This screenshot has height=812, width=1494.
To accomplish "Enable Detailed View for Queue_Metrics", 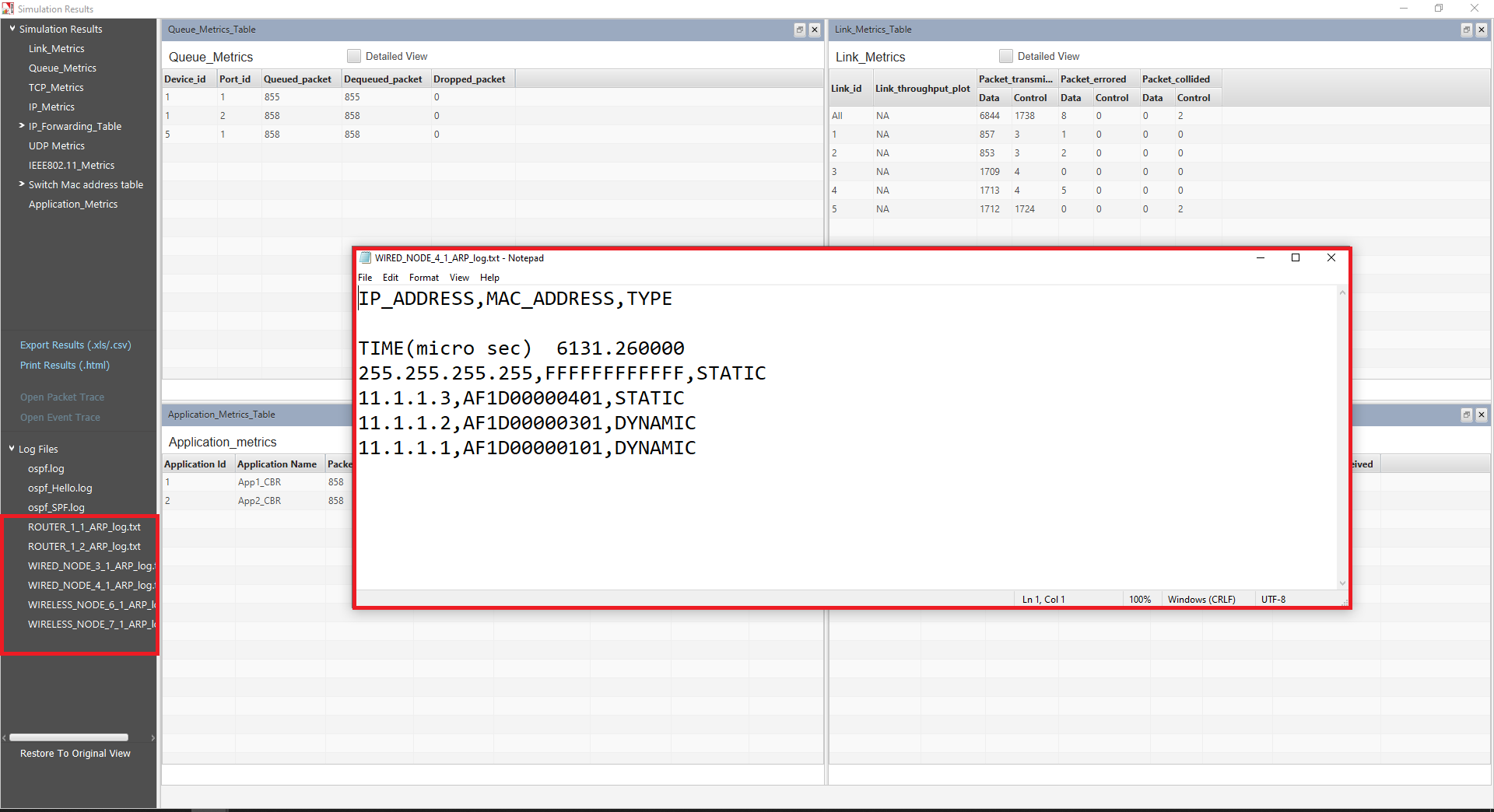I will click(354, 56).
